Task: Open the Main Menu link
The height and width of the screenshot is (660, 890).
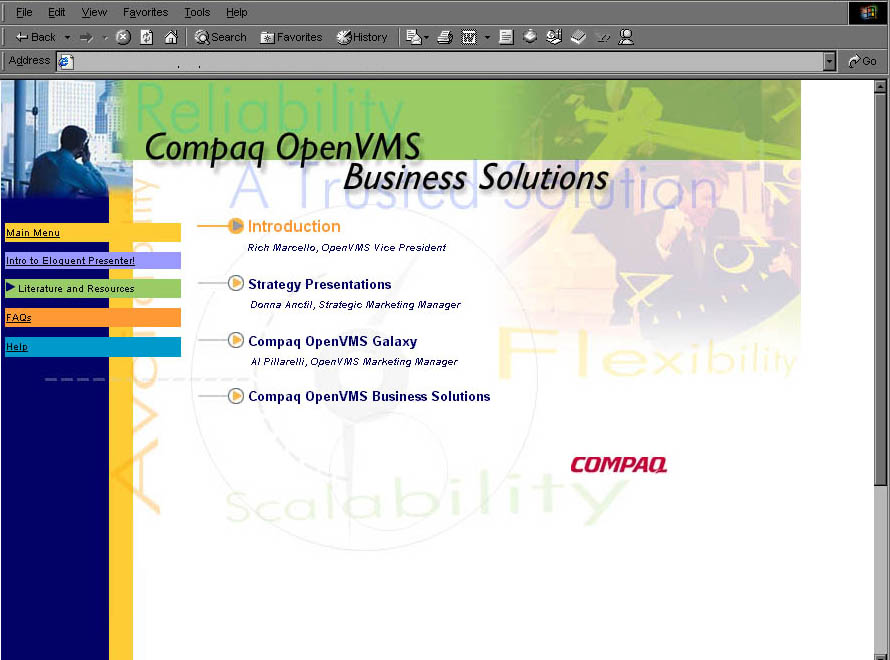Action: pos(33,233)
